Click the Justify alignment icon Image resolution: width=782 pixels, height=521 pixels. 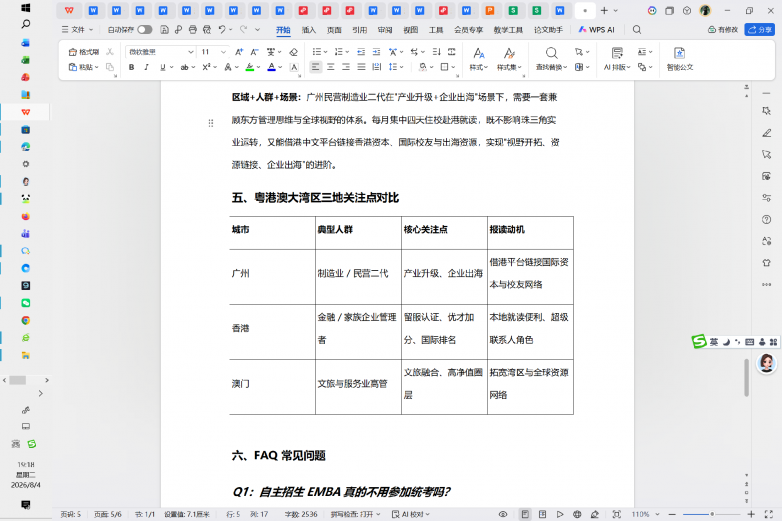[x=362, y=67]
